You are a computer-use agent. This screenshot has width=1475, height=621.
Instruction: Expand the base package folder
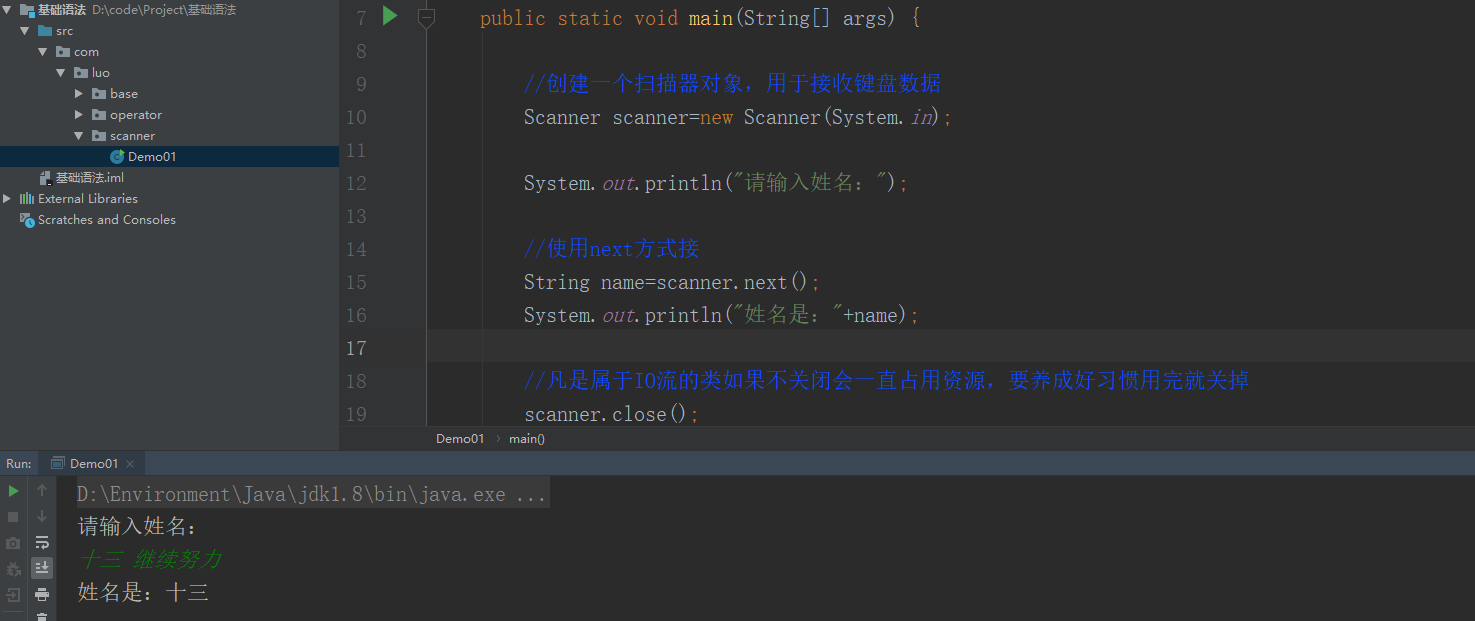click(79, 94)
